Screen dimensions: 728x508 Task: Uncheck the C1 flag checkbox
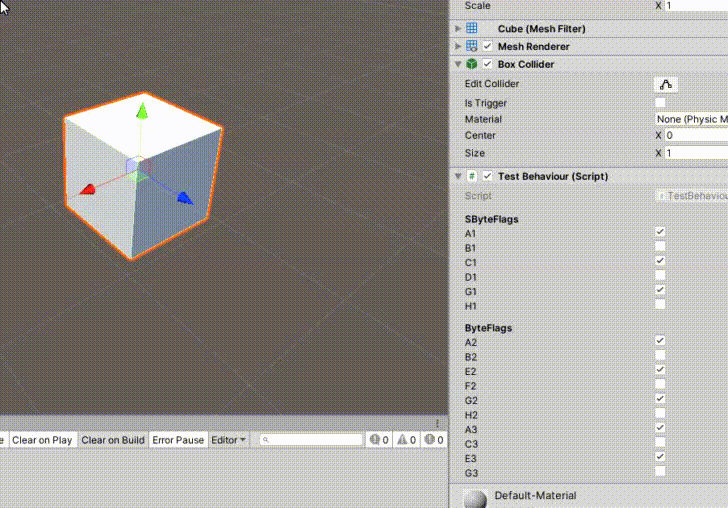point(660,261)
